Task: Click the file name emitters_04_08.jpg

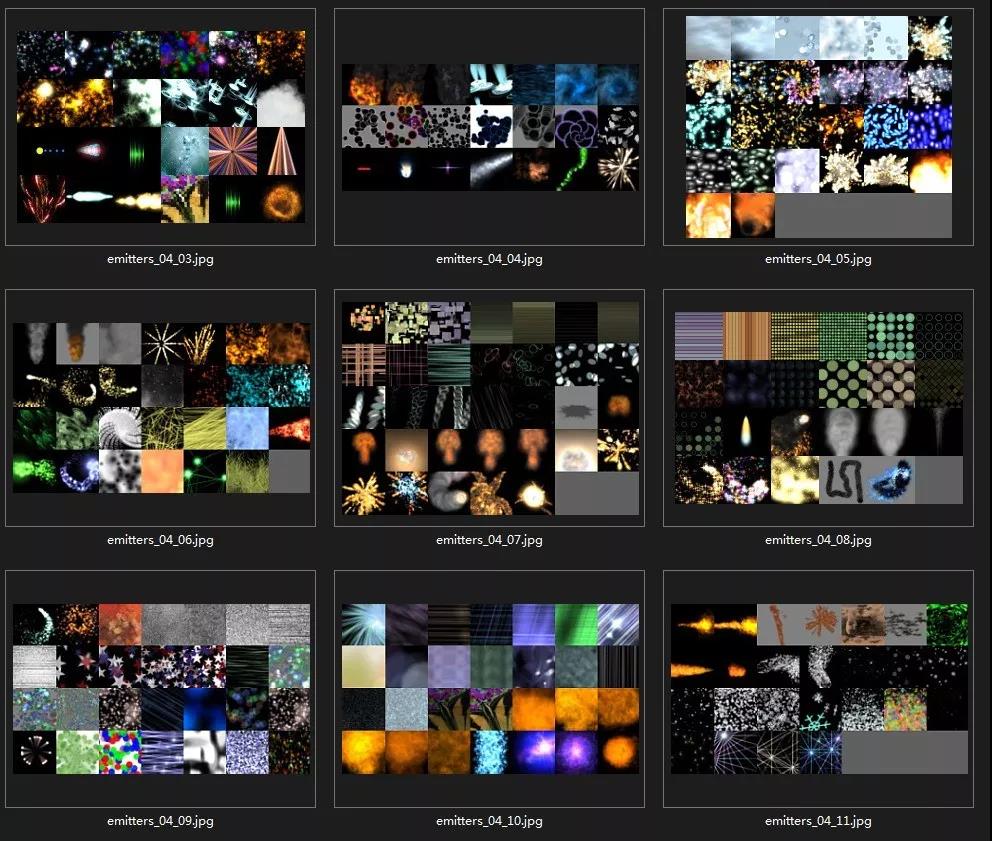Action: point(818,540)
